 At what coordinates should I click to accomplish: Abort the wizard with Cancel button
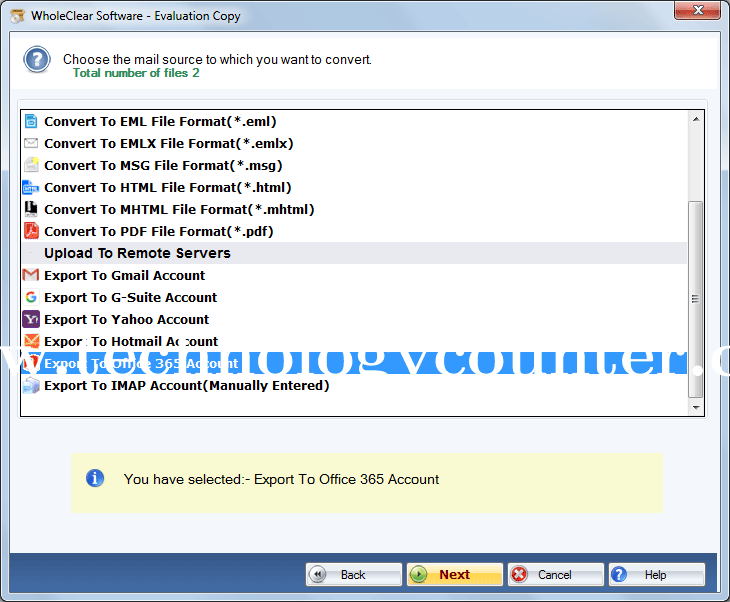point(556,575)
